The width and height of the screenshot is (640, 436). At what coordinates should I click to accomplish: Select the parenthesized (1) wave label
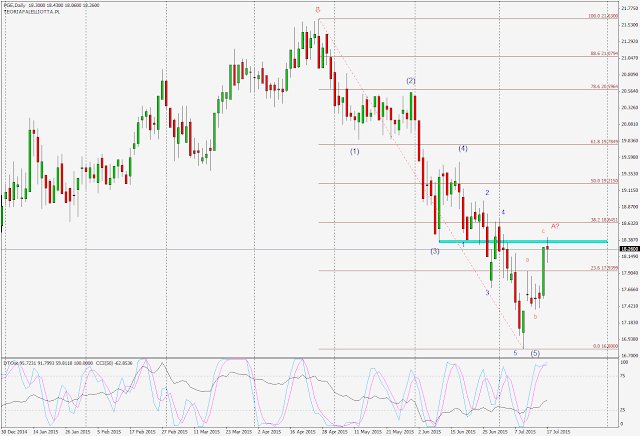click(x=354, y=151)
